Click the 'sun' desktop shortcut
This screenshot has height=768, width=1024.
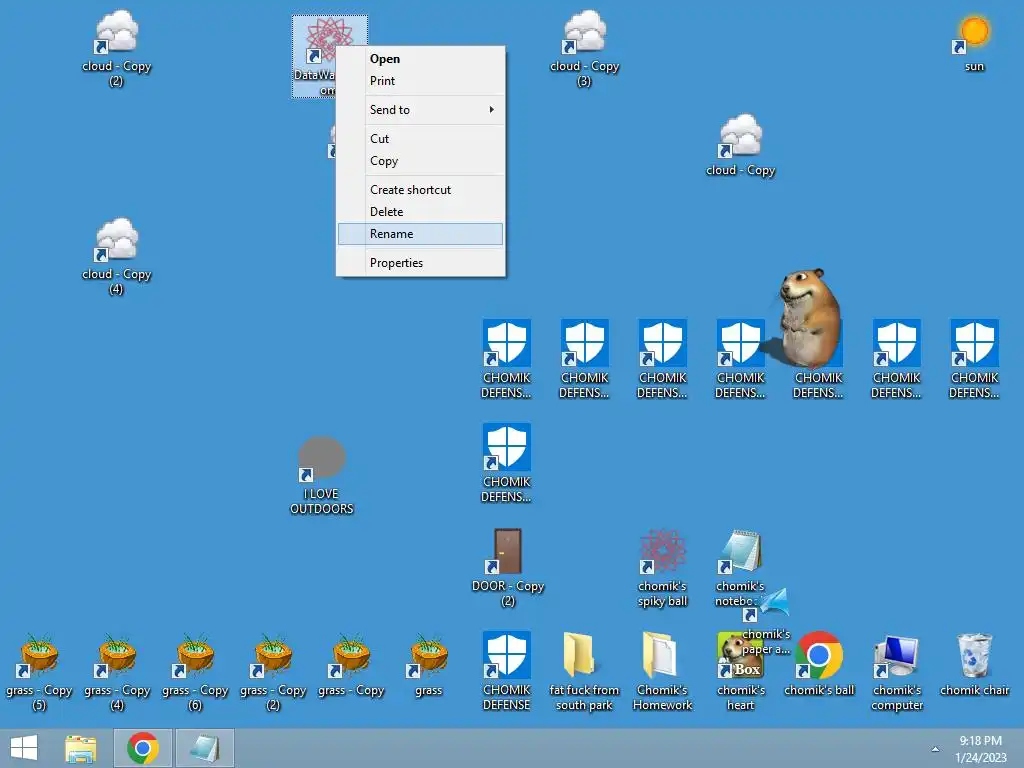point(974,43)
